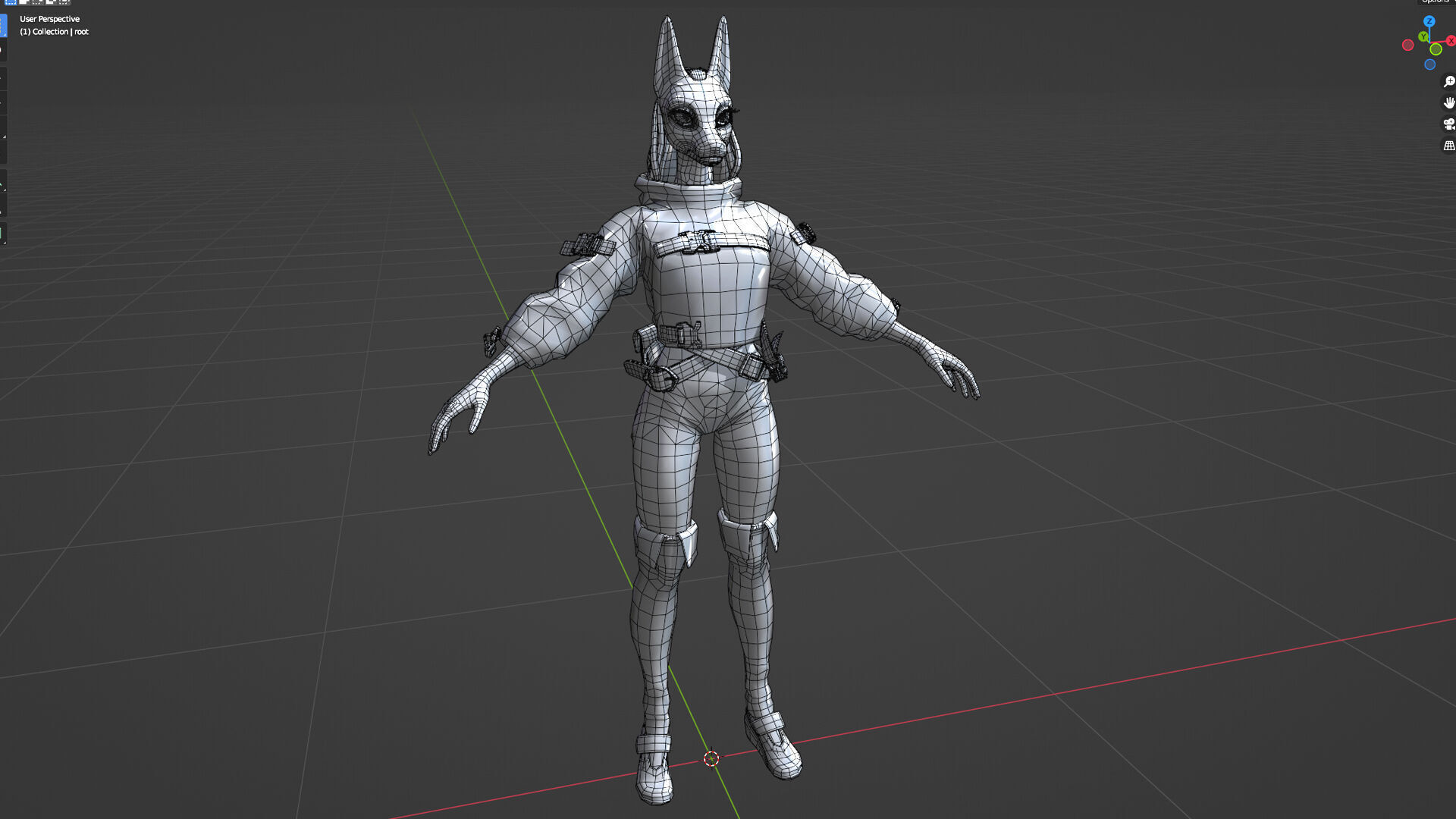Screen dimensions: 1456x819
Task: Toggle the camera view icon
Action: pos(1448,124)
